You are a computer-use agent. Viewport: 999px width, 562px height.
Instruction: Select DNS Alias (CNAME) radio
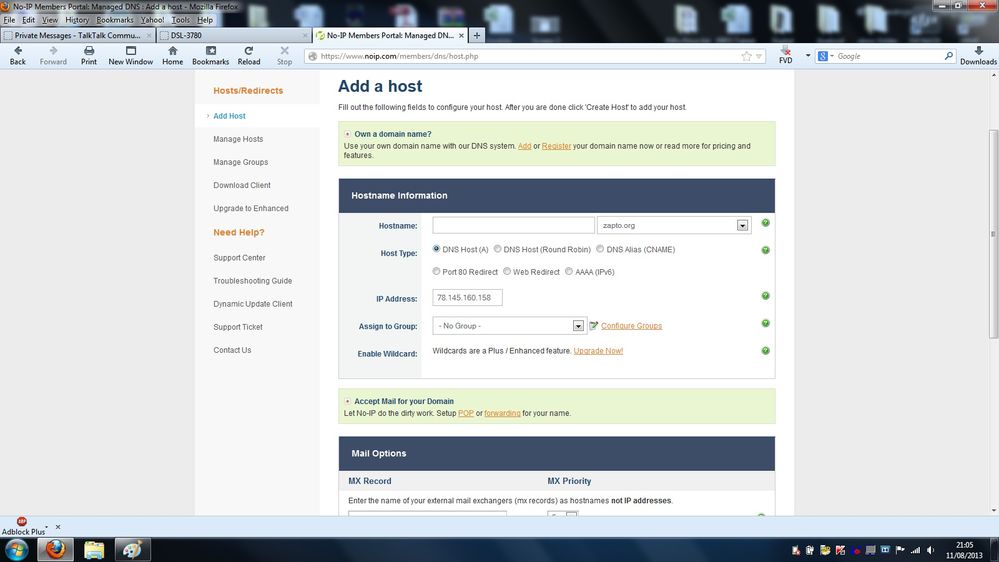click(x=600, y=249)
